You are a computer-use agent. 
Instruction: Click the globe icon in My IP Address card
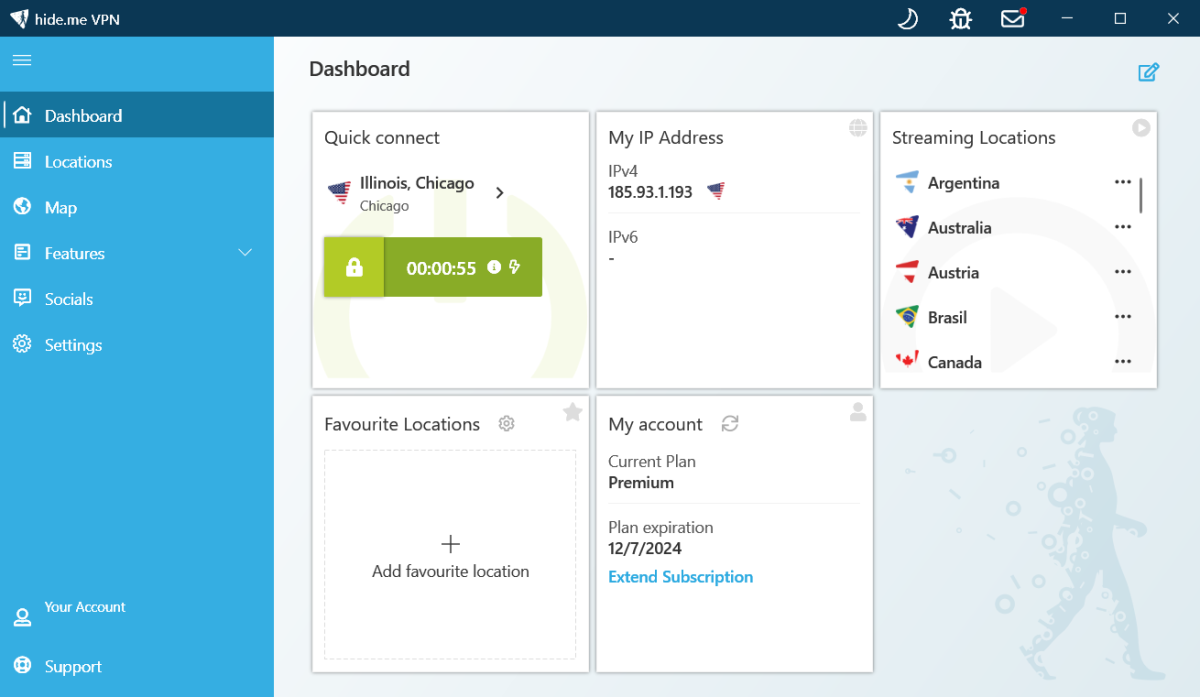pyautogui.click(x=857, y=127)
